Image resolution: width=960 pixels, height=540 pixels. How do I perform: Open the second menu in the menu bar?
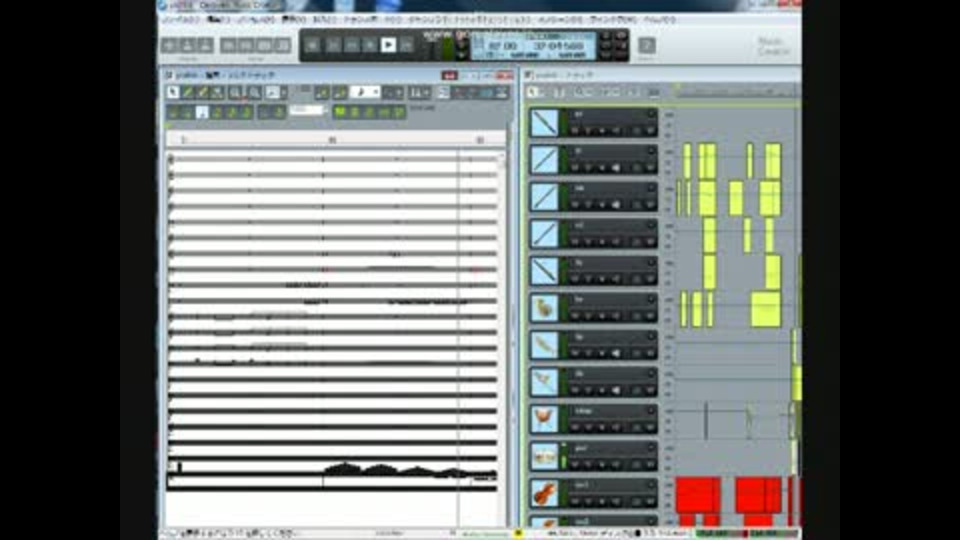(x=218, y=20)
